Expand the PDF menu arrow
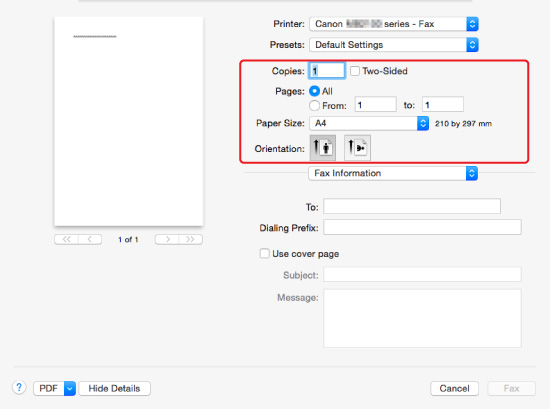The image size is (550, 409). [70, 388]
